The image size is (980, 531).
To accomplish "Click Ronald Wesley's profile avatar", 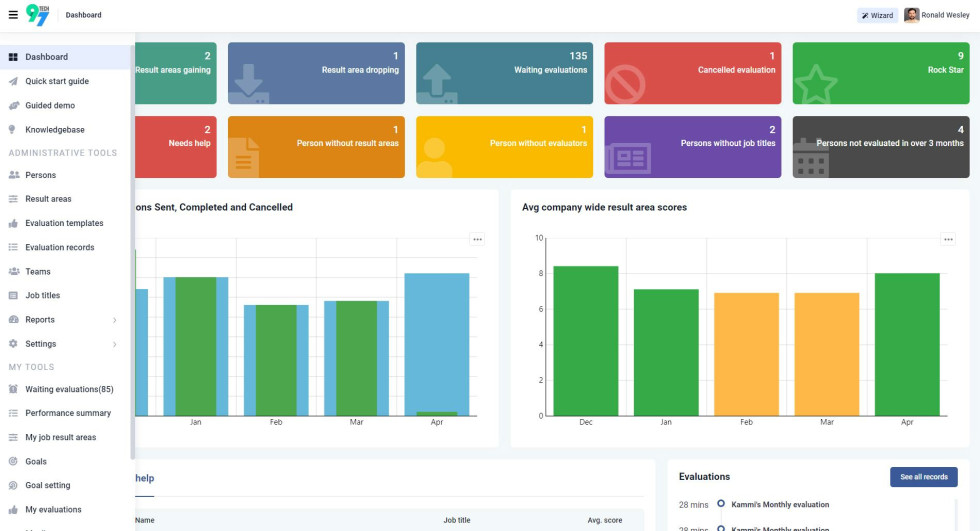I will tap(911, 15).
